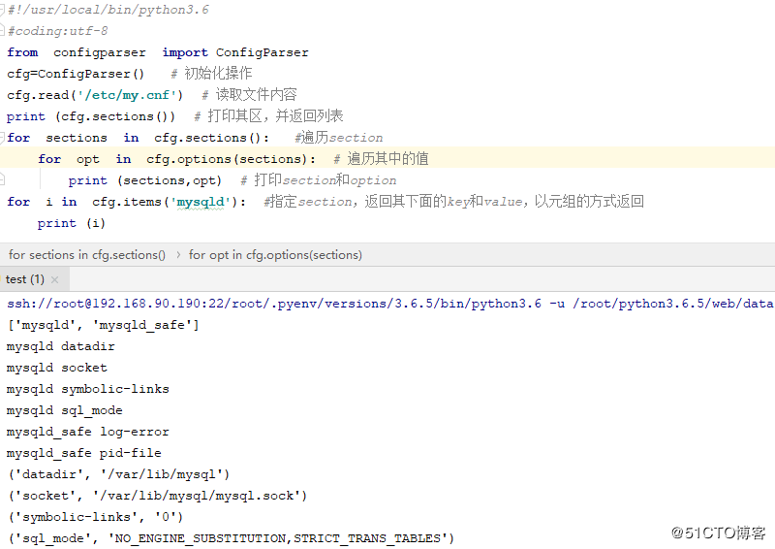Screen dimensions: 775x549
Task: Click the comment '# 读取文件内容'
Action: click(x=249, y=95)
